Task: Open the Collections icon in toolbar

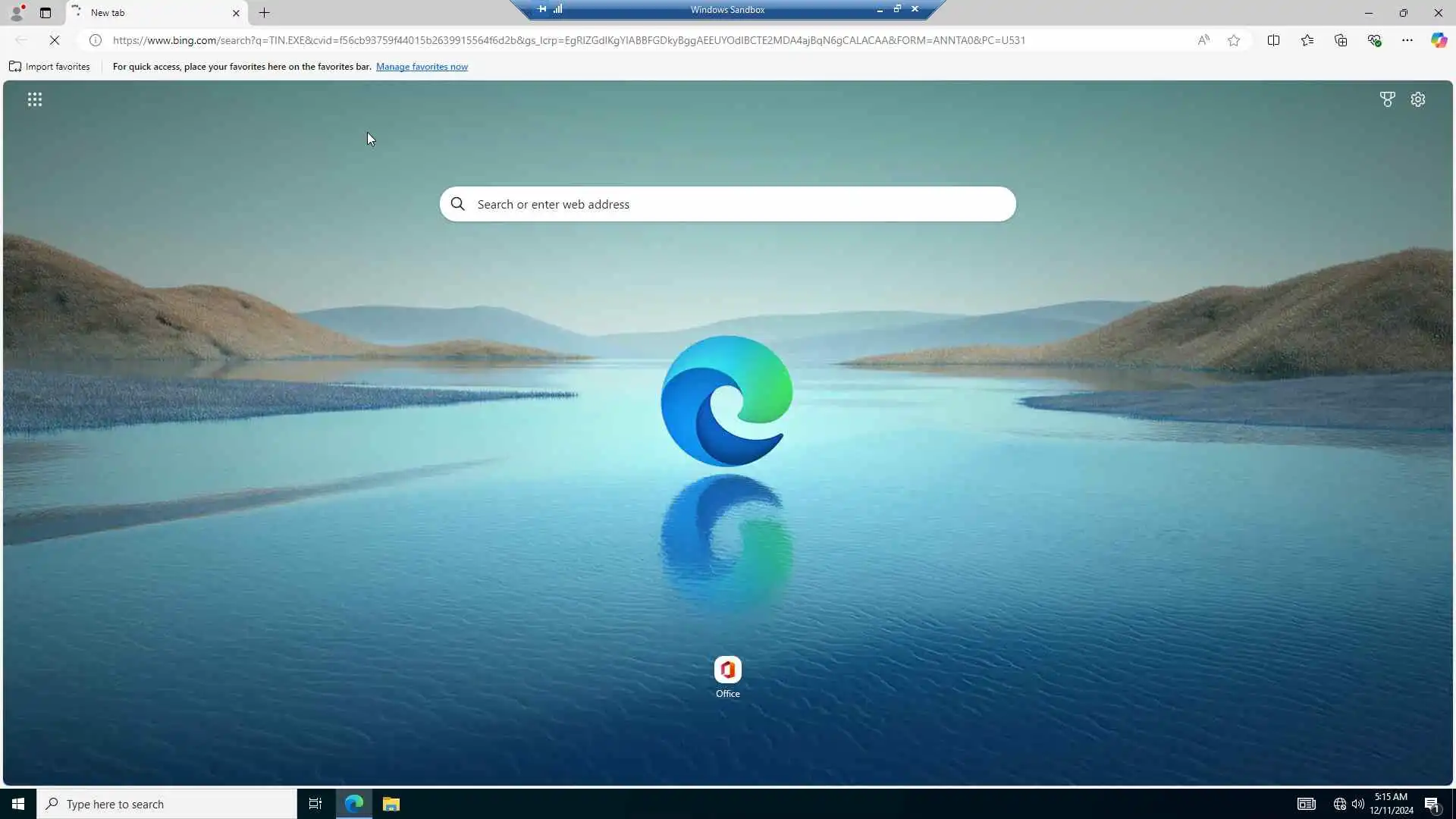Action: 1341,40
